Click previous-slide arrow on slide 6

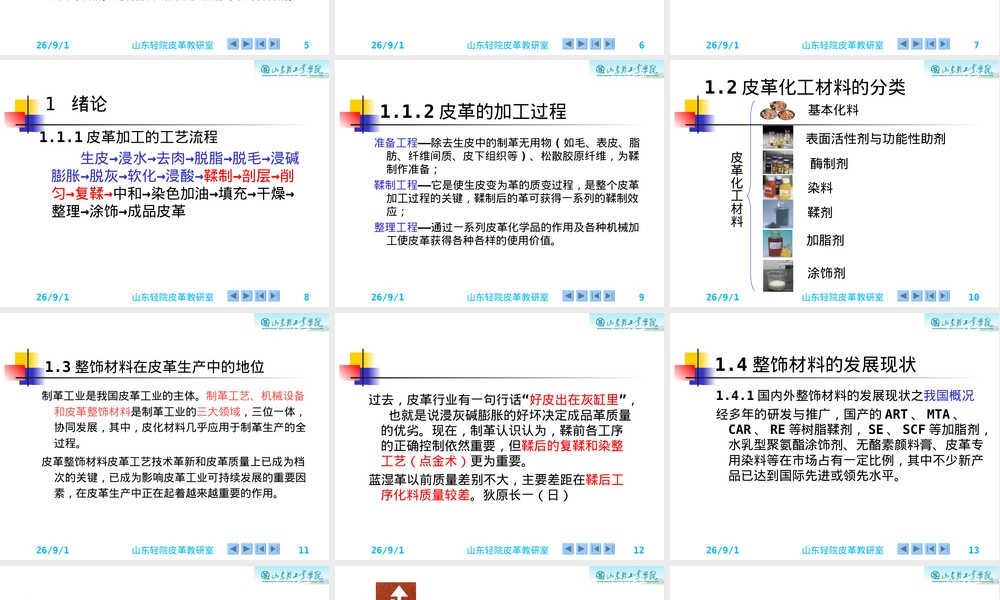click(x=568, y=44)
